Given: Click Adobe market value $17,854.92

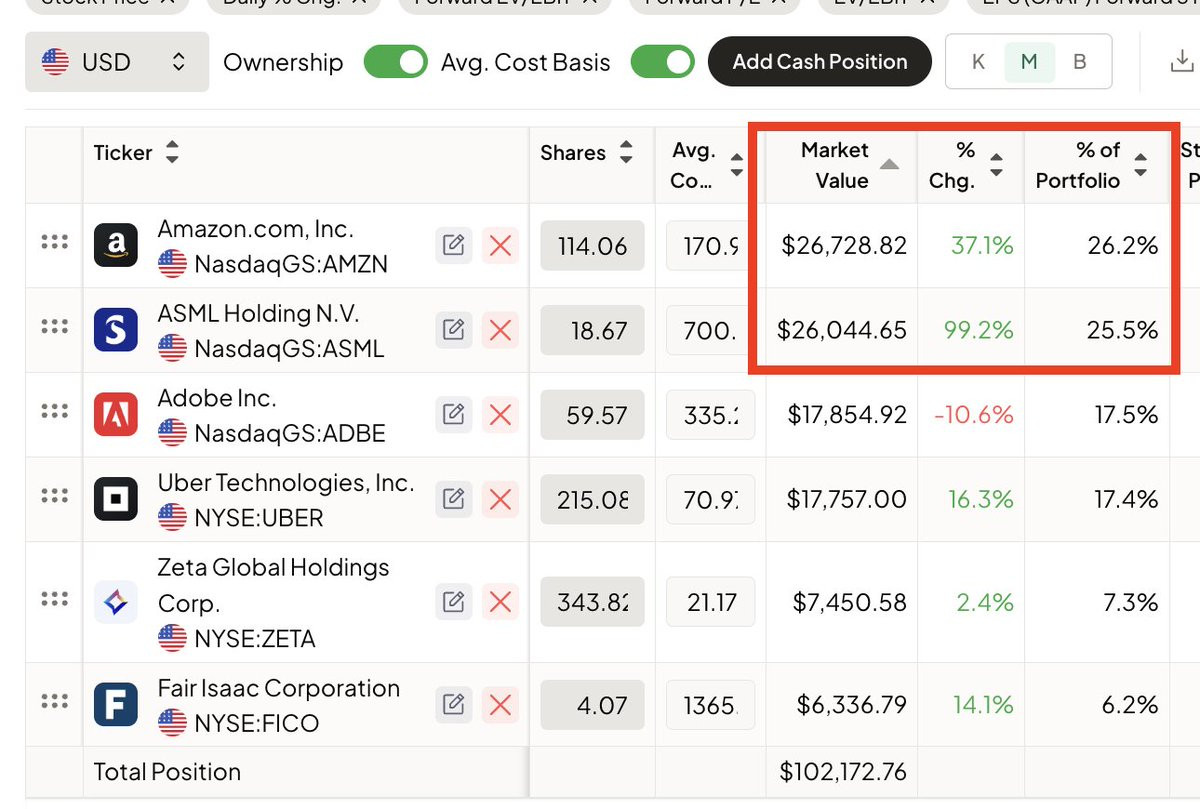Looking at the screenshot, I should click(847, 414).
